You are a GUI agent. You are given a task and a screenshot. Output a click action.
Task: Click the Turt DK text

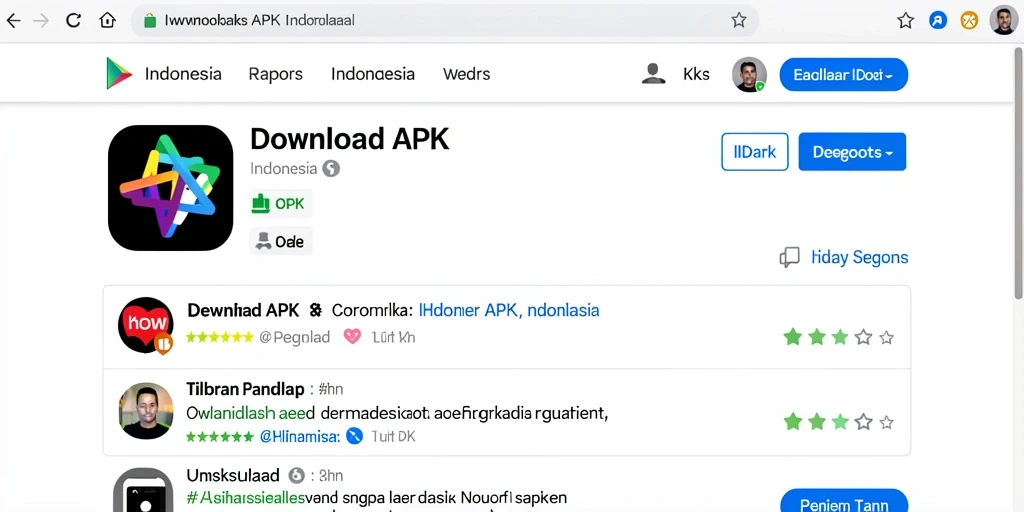393,436
